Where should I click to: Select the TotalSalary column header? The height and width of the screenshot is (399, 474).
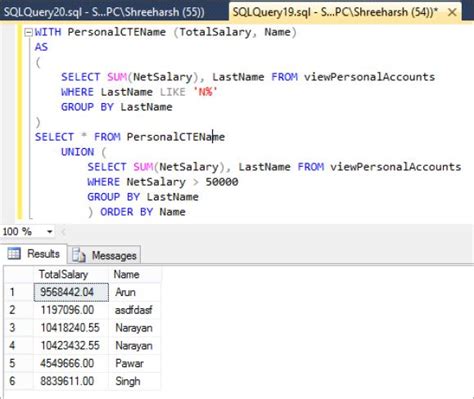[71, 274]
